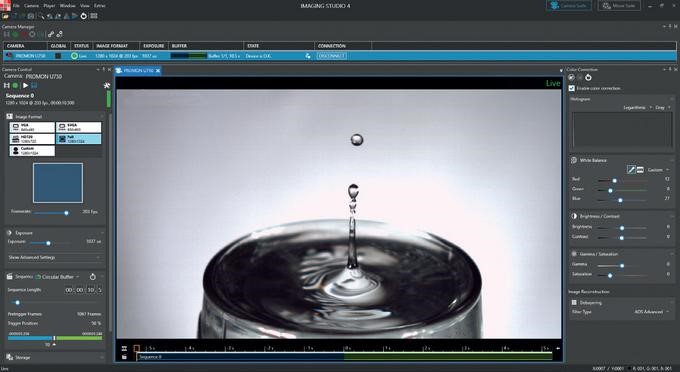Screen dimensions: 680x372
Task: Select the white balance eyedropper tool
Action: pyautogui.click(x=631, y=170)
